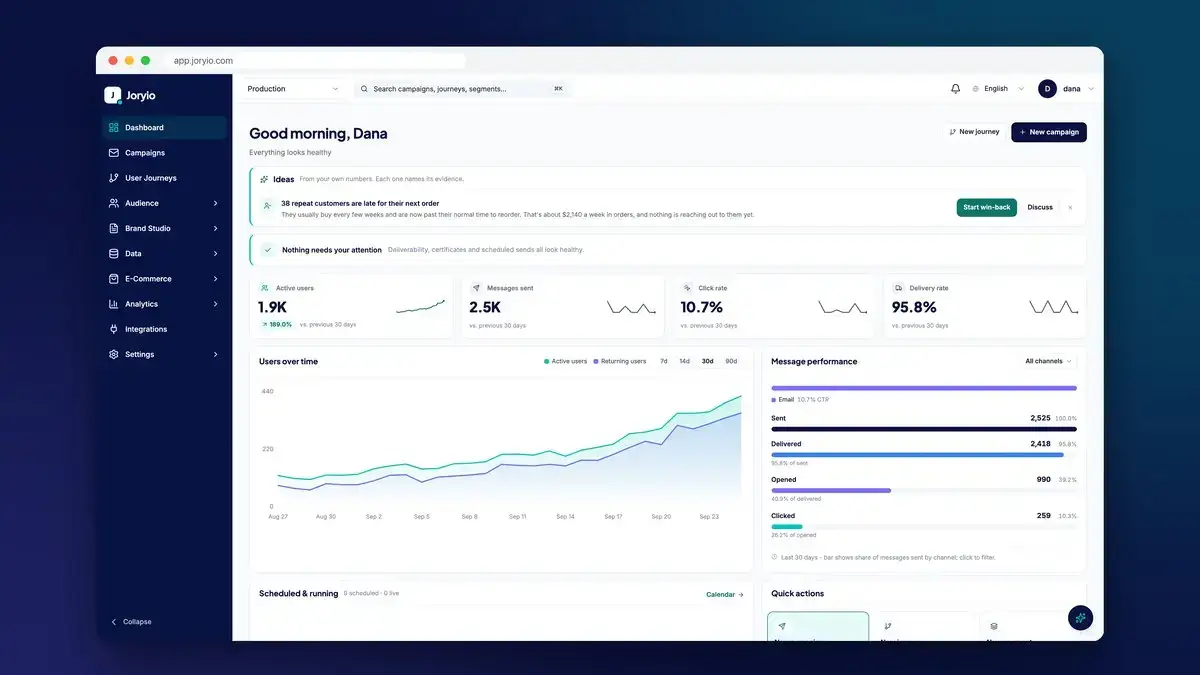This screenshot has height=675, width=1200.
Task: Click "Good morning, Dana" heading
Action: 318,133
